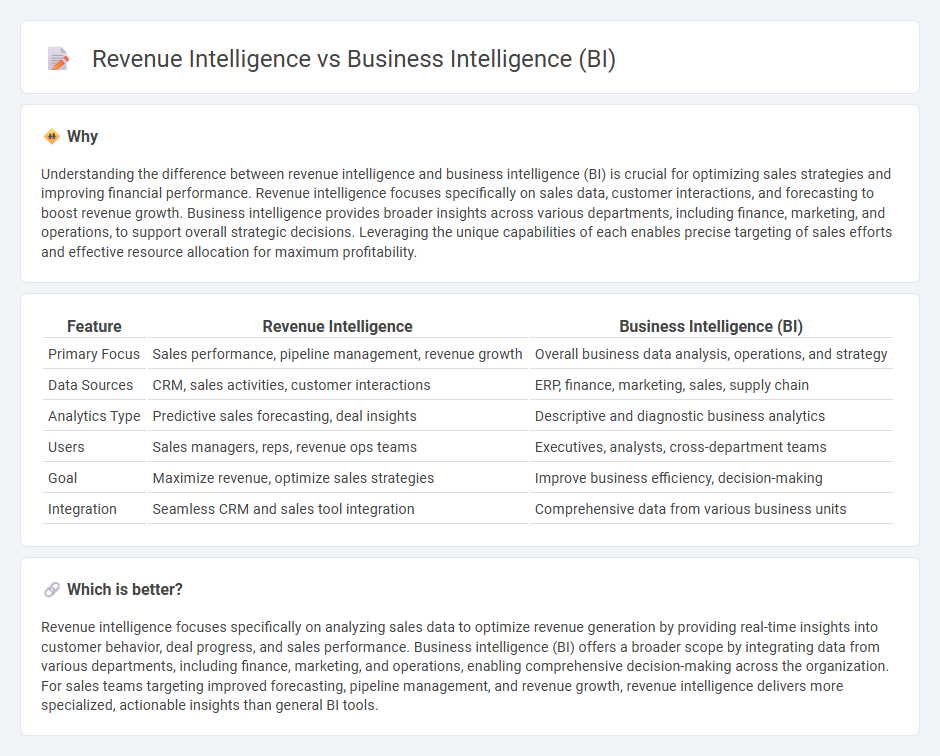Click the chain link icon beside Which is better?
940x756 pixels.
pyautogui.click(x=52, y=590)
